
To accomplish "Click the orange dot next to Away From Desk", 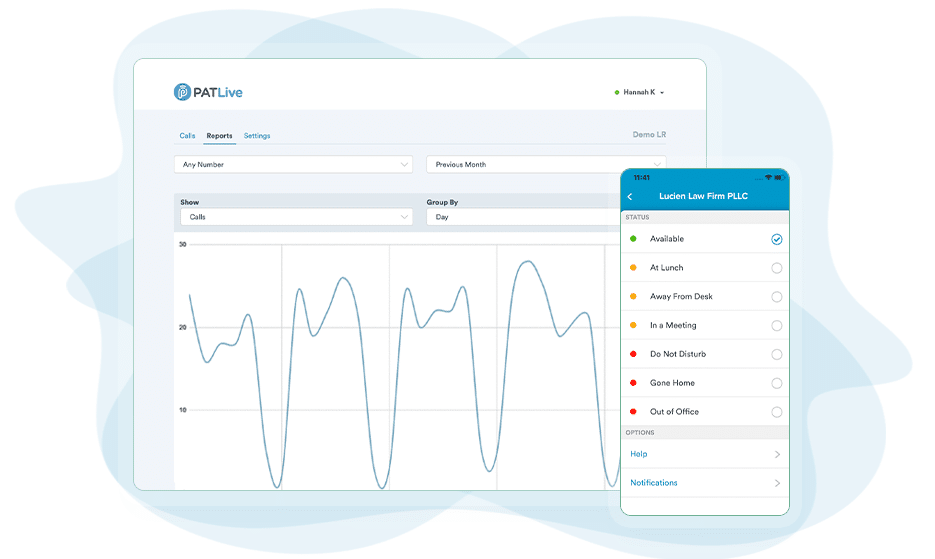I will click(633, 296).
